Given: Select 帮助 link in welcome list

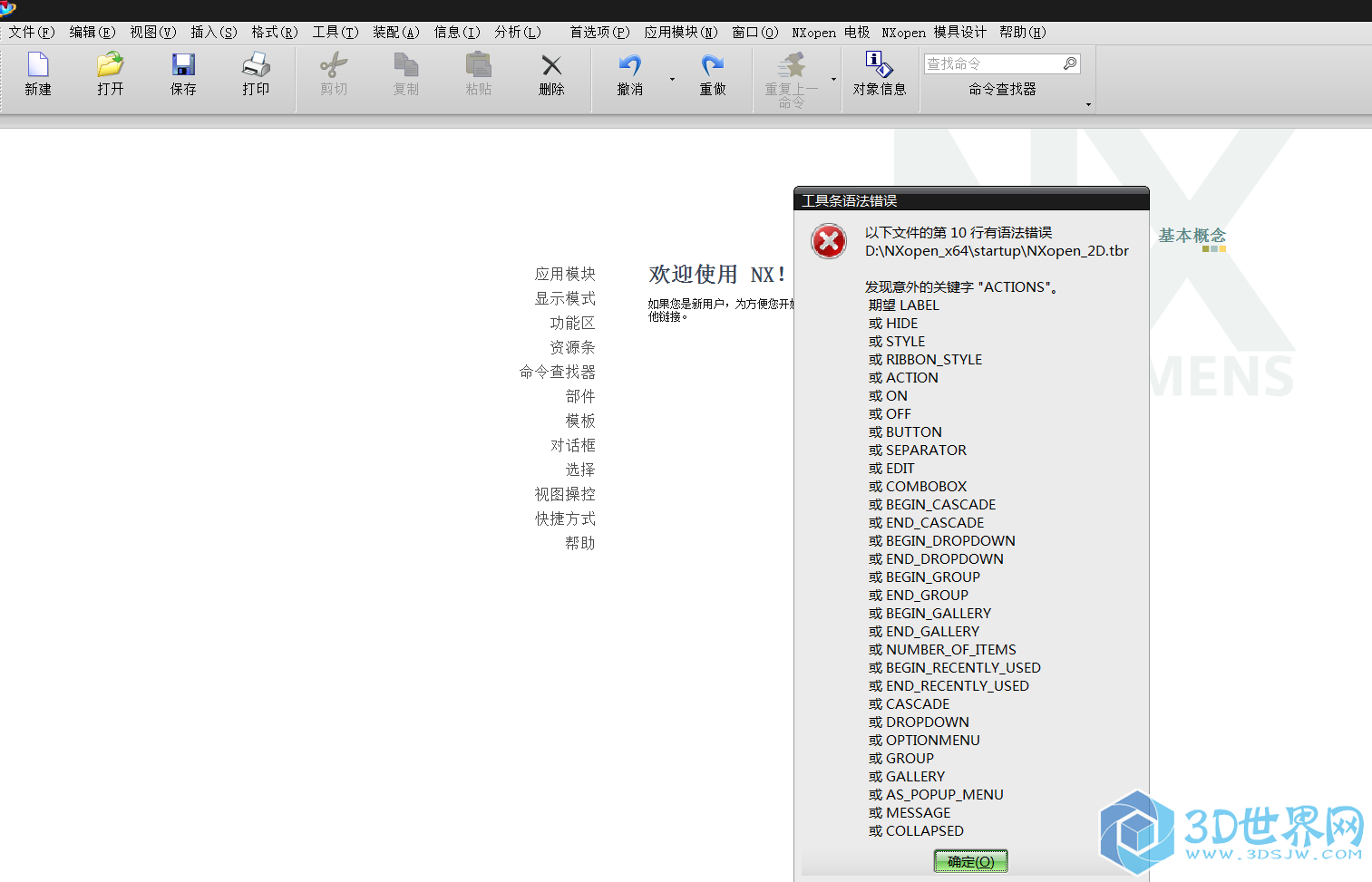Looking at the screenshot, I should click(x=580, y=543).
